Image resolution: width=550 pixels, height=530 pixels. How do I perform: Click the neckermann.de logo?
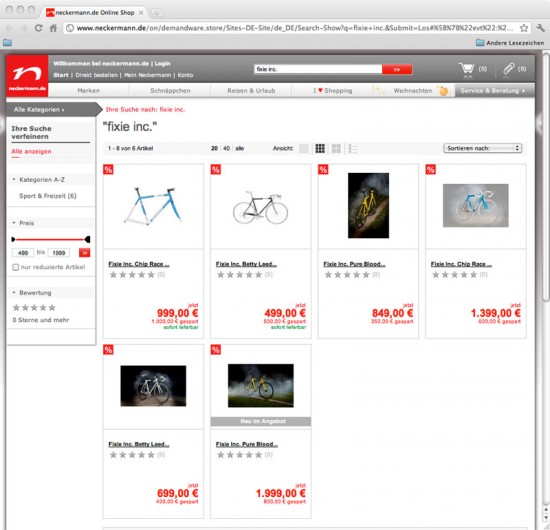pos(27,76)
